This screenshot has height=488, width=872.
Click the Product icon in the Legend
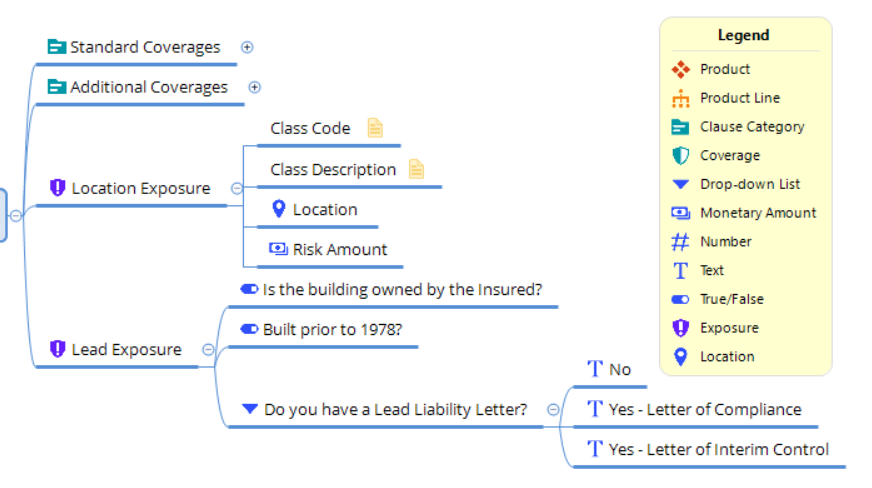pyautogui.click(x=681, y=69)
